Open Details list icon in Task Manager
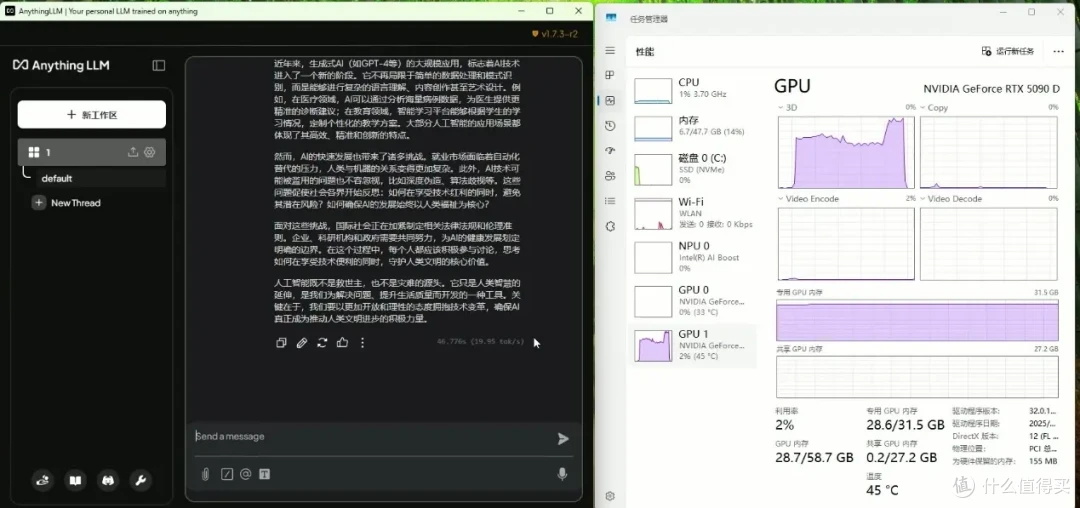The height and width of the screenshot is (508, 1080). click(610, 201)
